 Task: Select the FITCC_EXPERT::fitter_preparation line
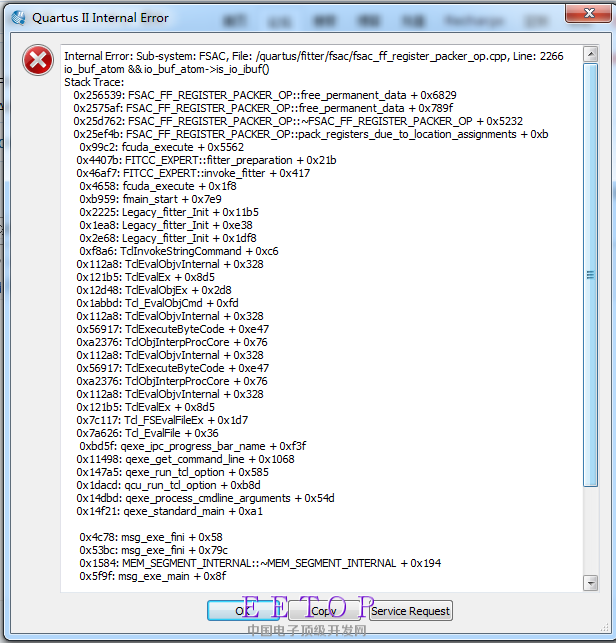[206, 160]
